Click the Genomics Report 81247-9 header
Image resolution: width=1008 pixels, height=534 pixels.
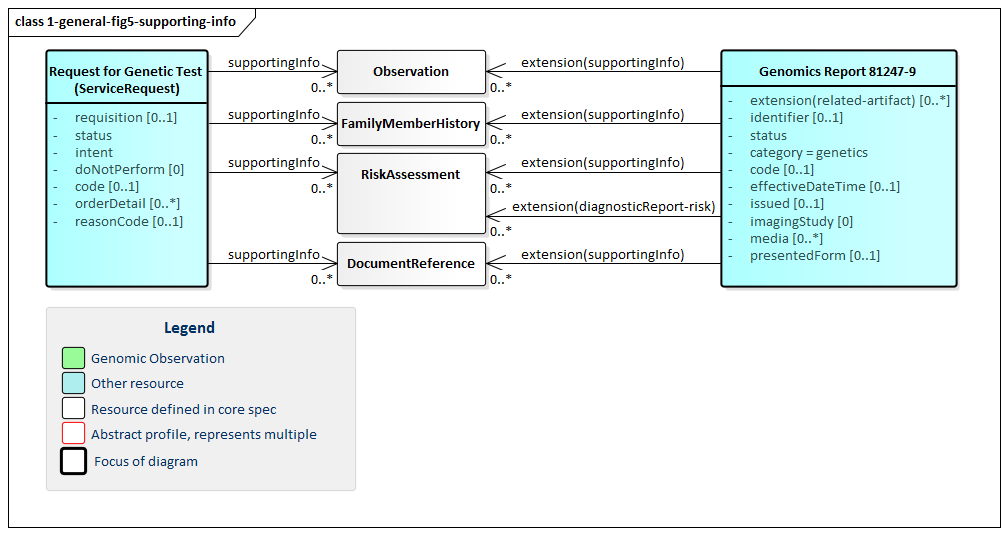838,72
